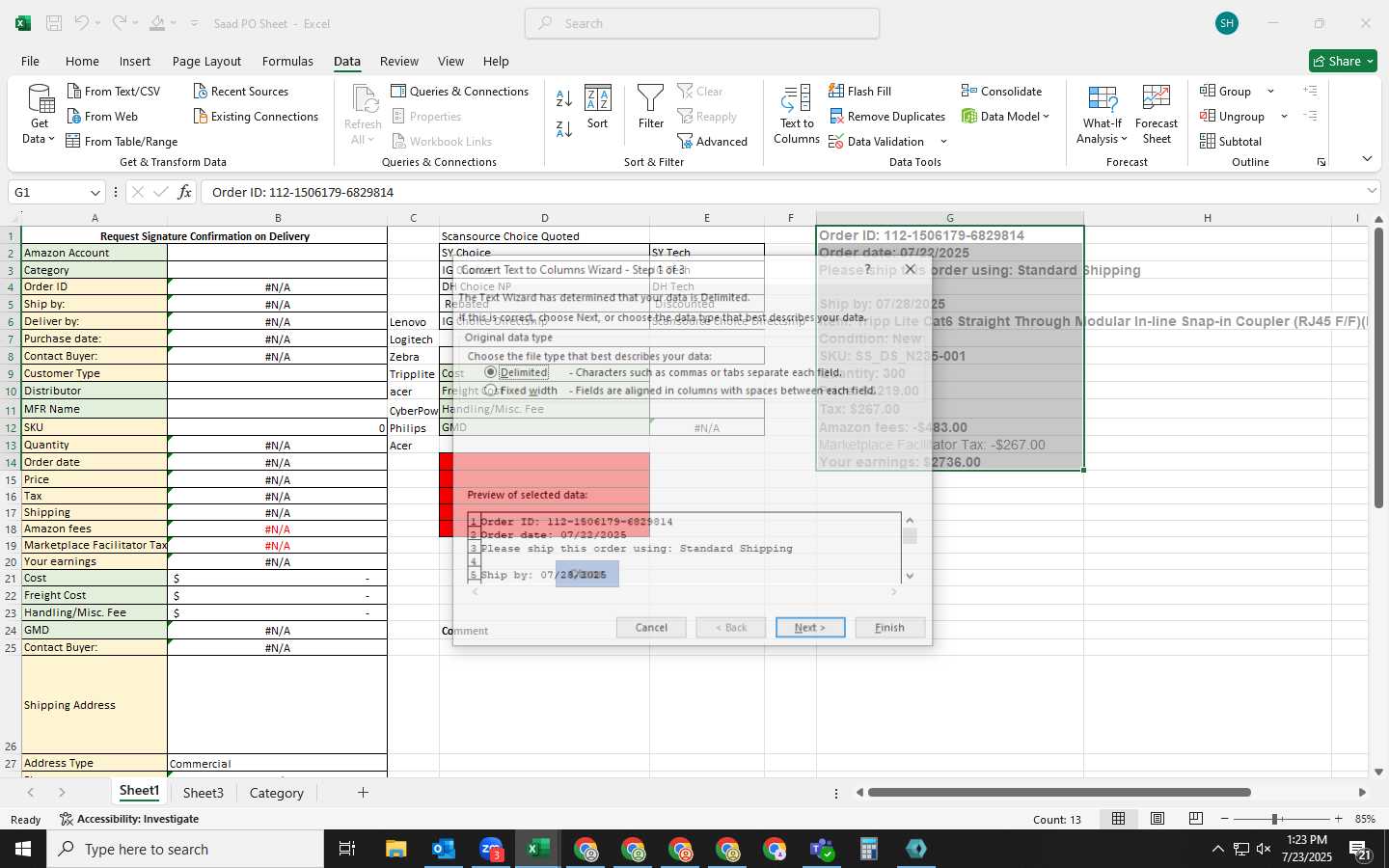
Task: Open the Sort dialog
Action: tap(598, 107)
